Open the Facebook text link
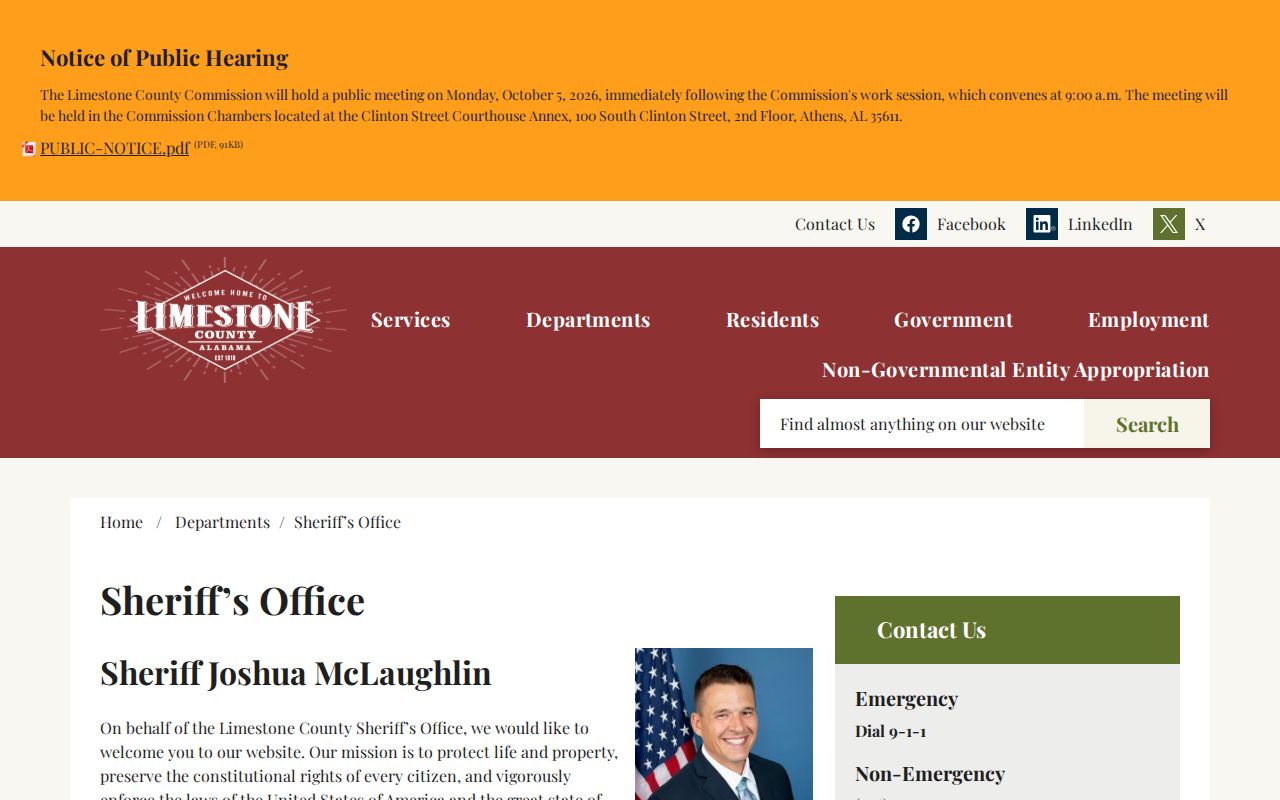 tap(971, 224)
